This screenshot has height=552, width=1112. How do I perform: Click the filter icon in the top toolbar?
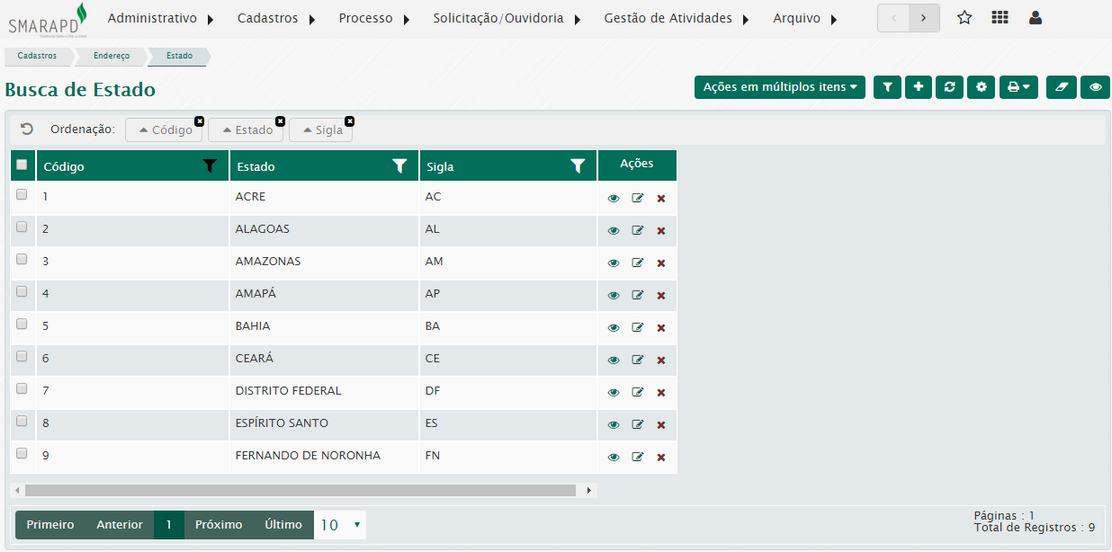point(887,87)
